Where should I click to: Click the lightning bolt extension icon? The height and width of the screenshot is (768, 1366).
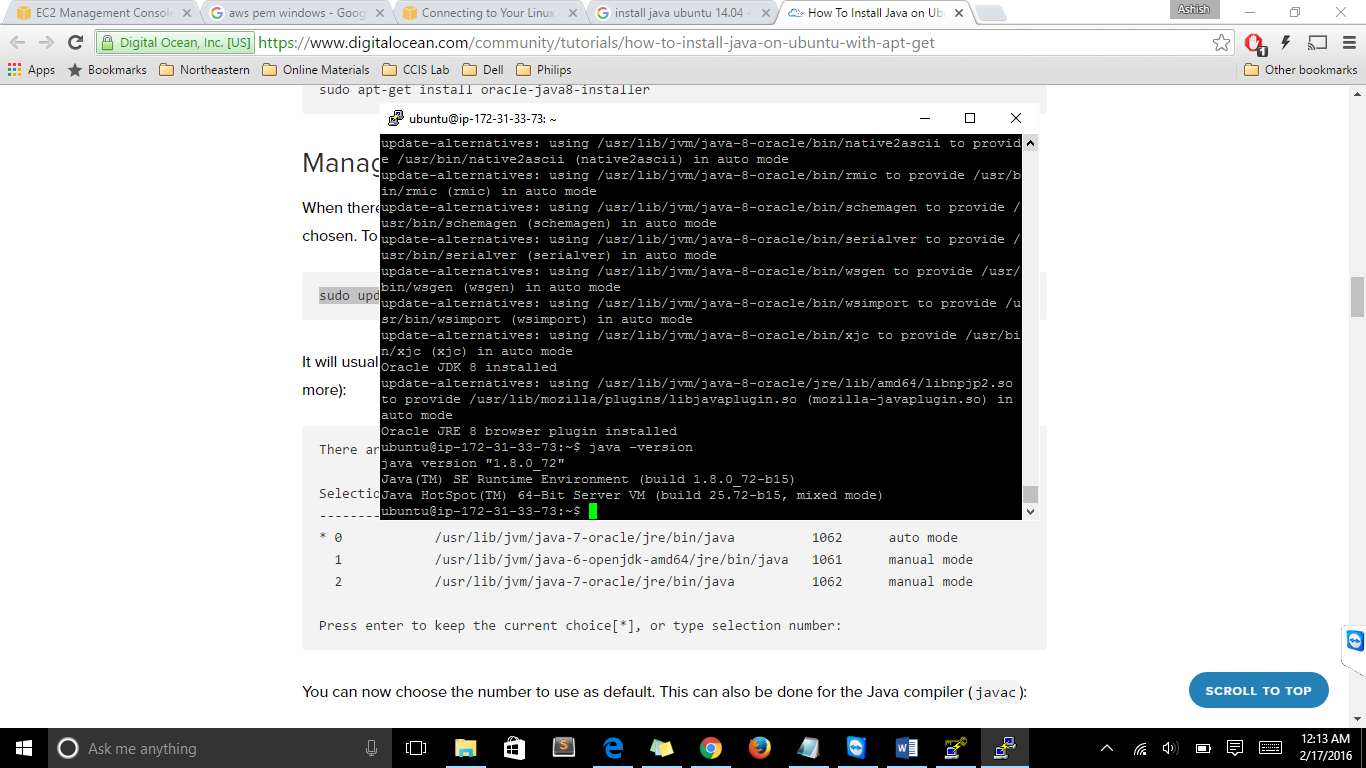click(1286, 43)
